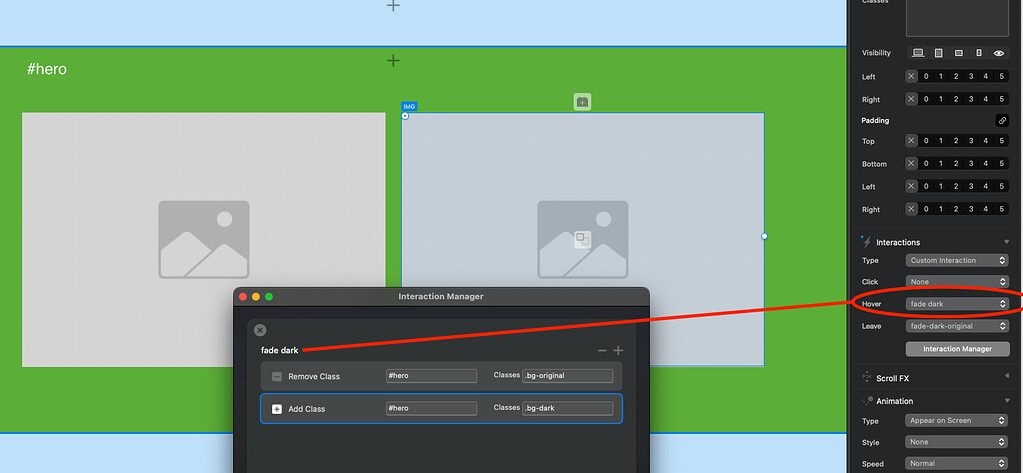Image resolution: width=1023 pixels, height=473 pixels.
Task: Click the eye icon in Visibility row
Action: click(x=999, y=53)
